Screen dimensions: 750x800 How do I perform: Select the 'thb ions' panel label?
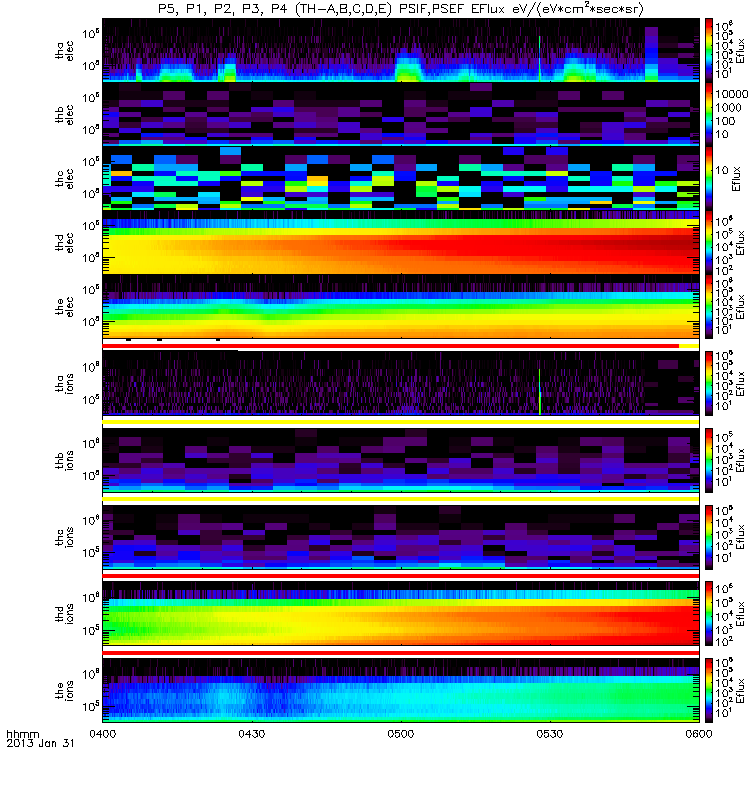[64, 460]
